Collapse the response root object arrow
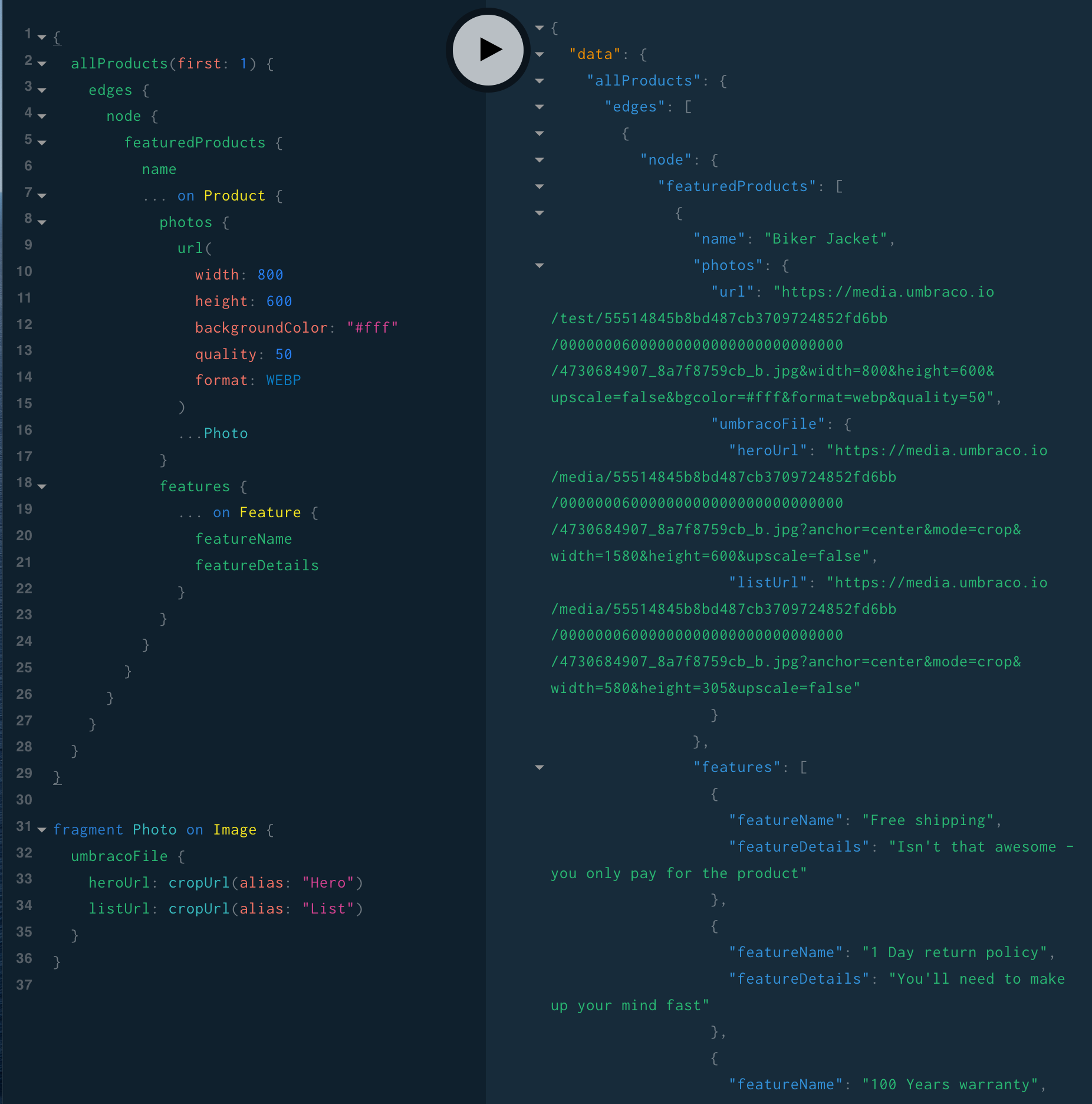1092x1104 pixels. click(540, 28)
